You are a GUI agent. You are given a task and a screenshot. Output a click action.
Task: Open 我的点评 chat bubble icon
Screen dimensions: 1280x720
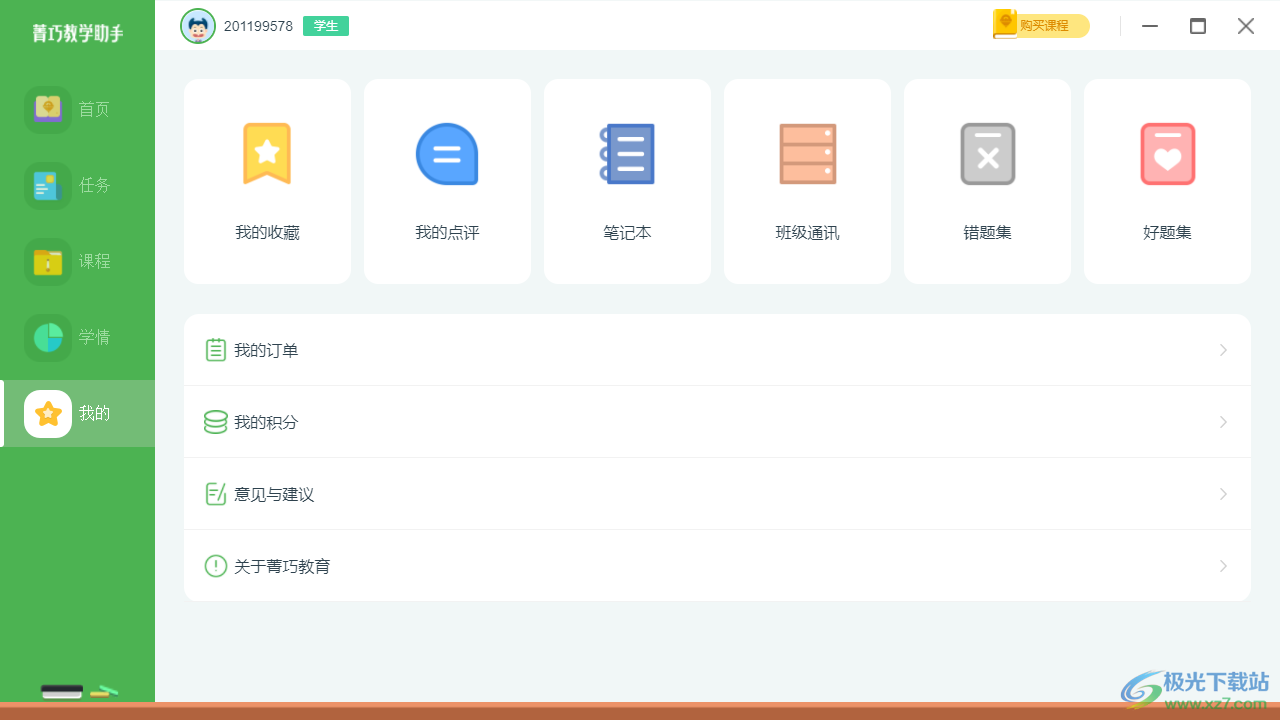(447, 154)
